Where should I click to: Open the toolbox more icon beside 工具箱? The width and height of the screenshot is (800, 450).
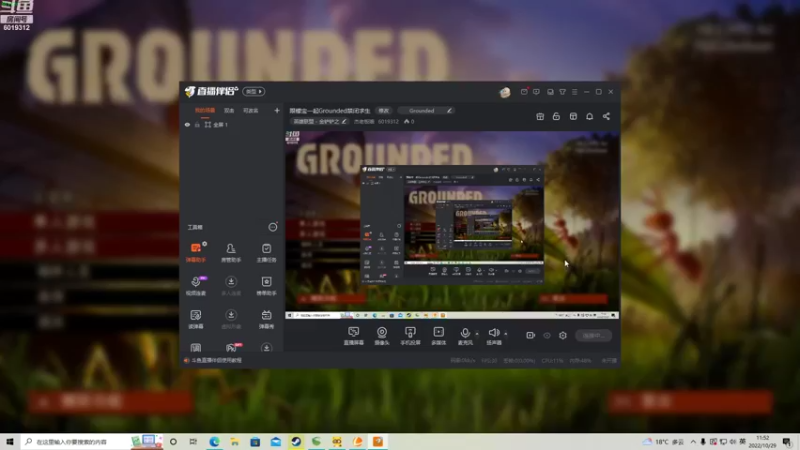pyautogui.click(x=273, y=227)
